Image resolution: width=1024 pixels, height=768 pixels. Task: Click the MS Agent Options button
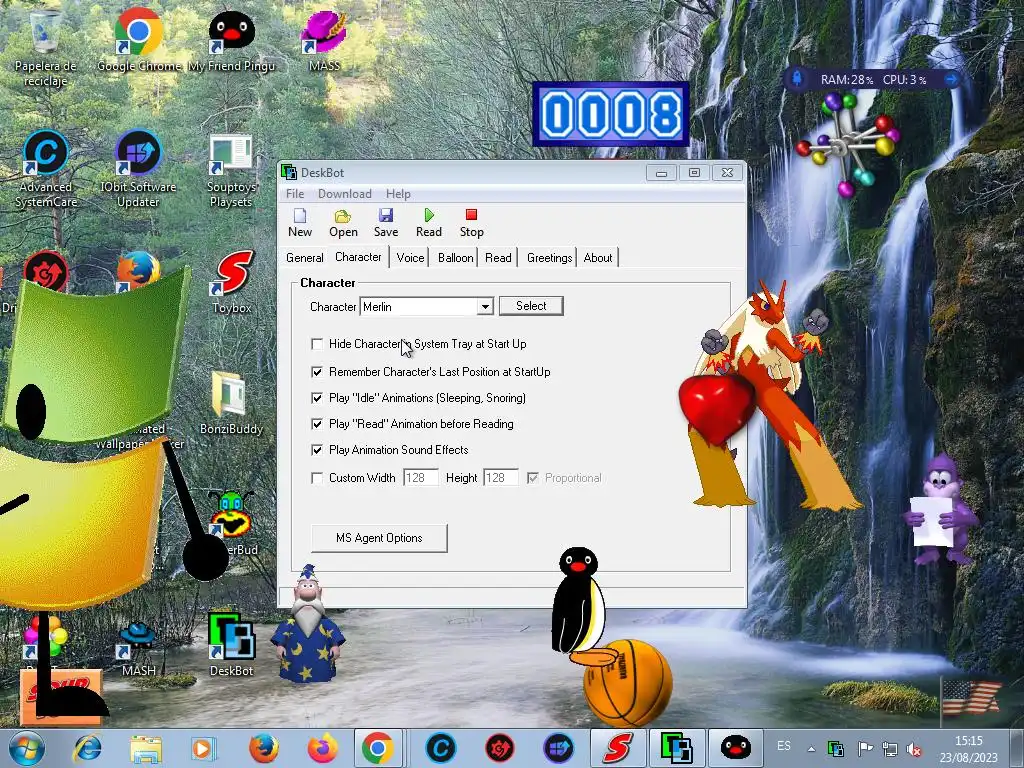[x=379, y=538]
